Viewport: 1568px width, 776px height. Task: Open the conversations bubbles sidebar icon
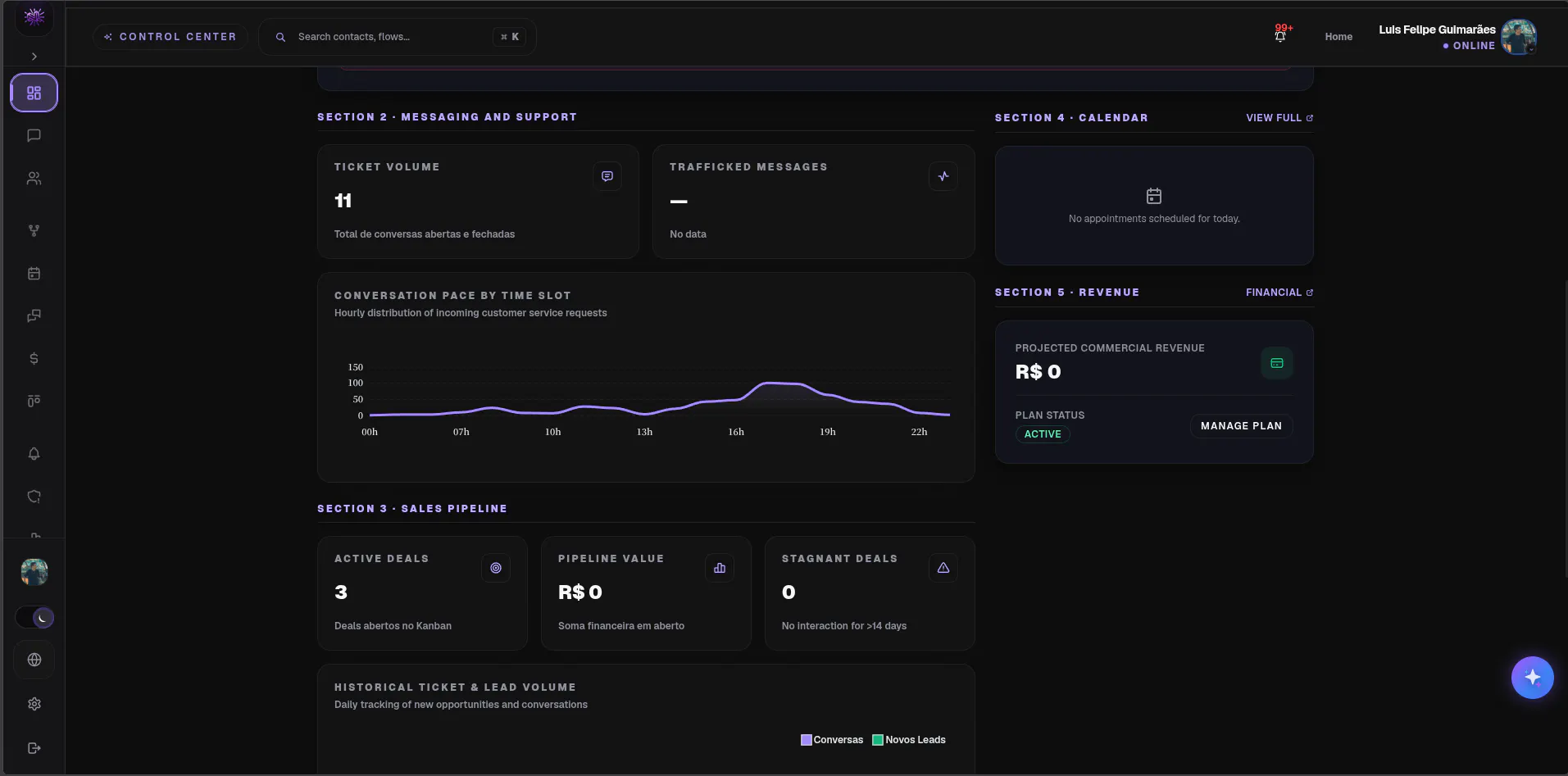coord(34,316)
